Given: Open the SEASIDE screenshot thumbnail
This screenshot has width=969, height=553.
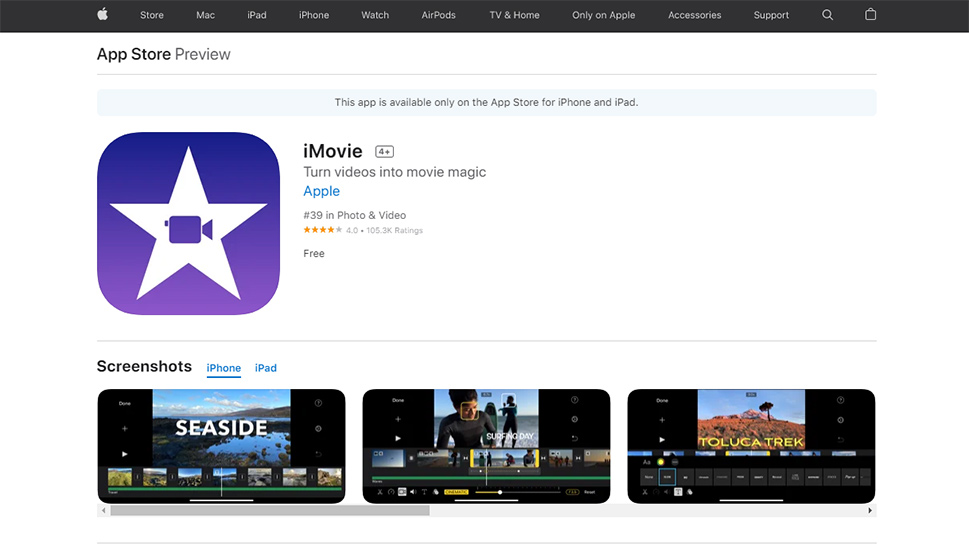Looking at the screenshot, I should click(x=221, y=446).
